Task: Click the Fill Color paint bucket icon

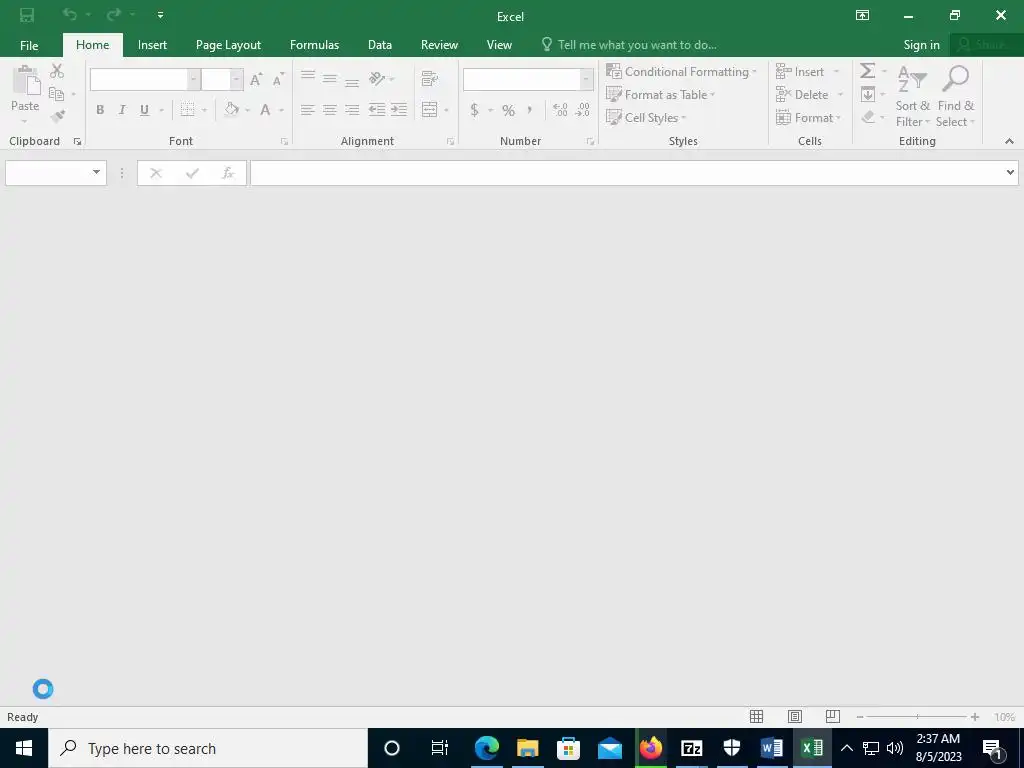Action: click(231, 110)
